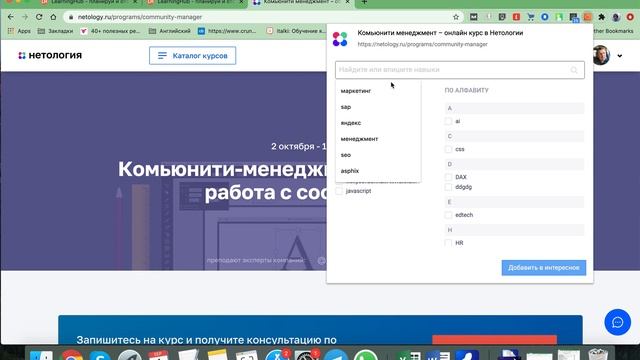Open the Other Bookmarks folder
This screenshot has height=360, width=640.
pos(613,31)
